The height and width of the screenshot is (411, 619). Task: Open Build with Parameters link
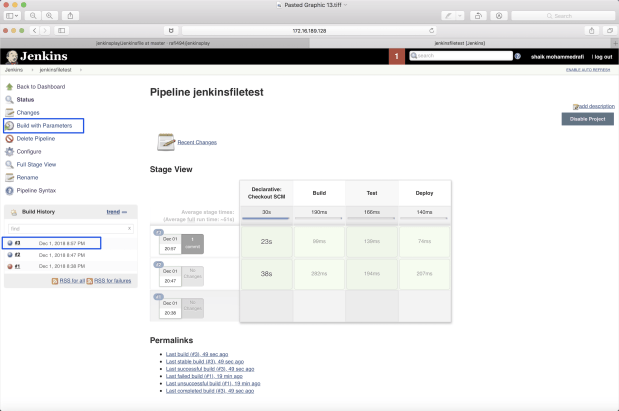44,126
